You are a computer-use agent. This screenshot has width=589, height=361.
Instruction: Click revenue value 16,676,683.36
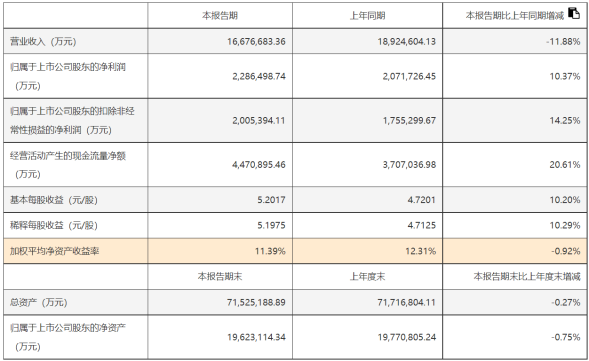pos(256,41)
